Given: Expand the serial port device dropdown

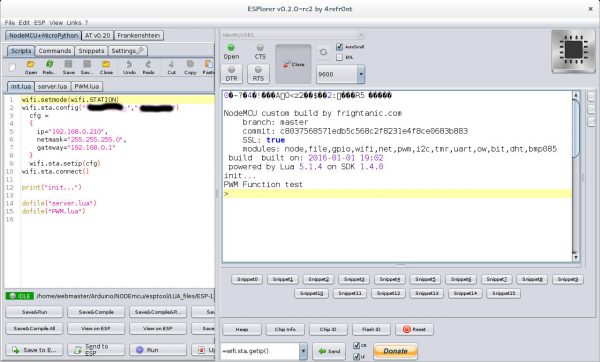Looking at the screenshot, I should pyautogui.click(x=360, y=35).
